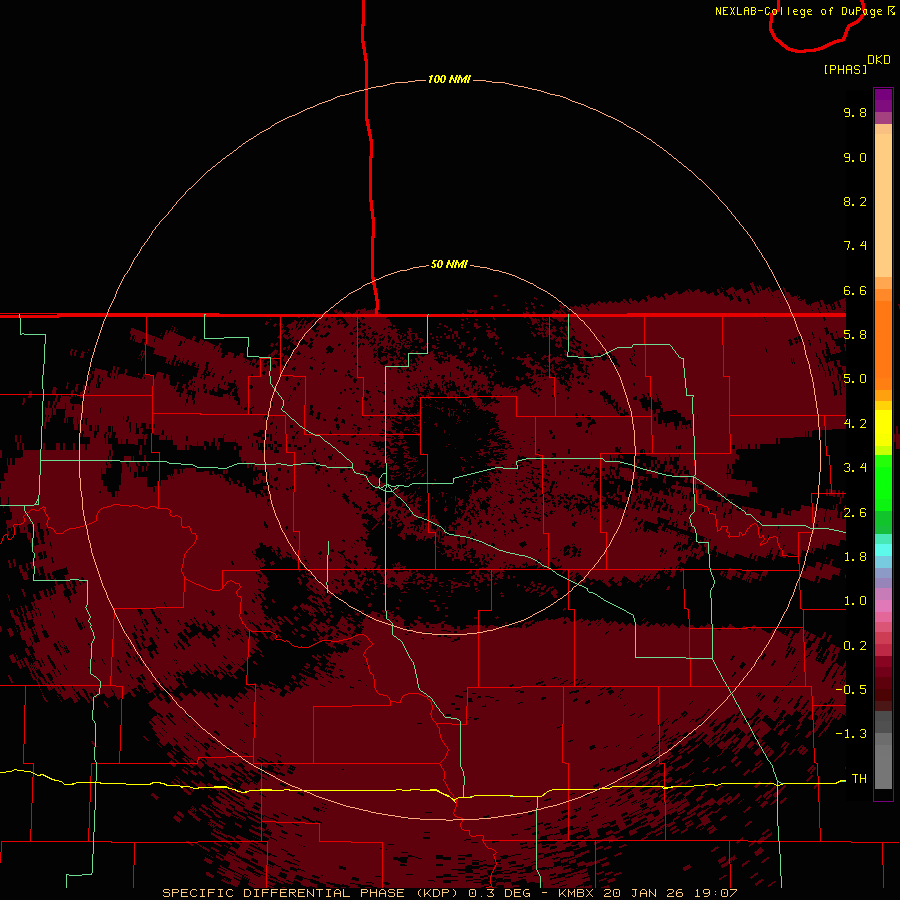The image size is (900, 900).
Task: Click the 9.8 value on color scale
Action: (855, 112)
